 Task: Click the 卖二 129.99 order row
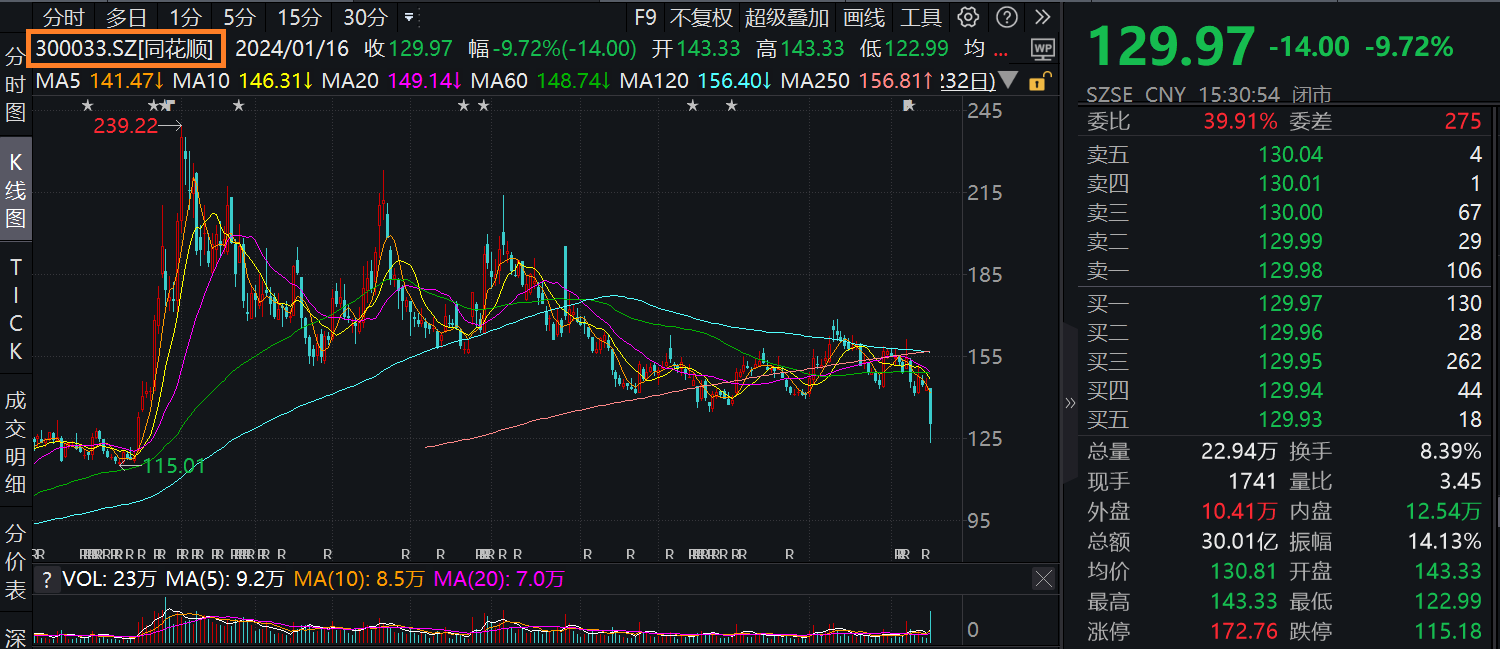1285,241
